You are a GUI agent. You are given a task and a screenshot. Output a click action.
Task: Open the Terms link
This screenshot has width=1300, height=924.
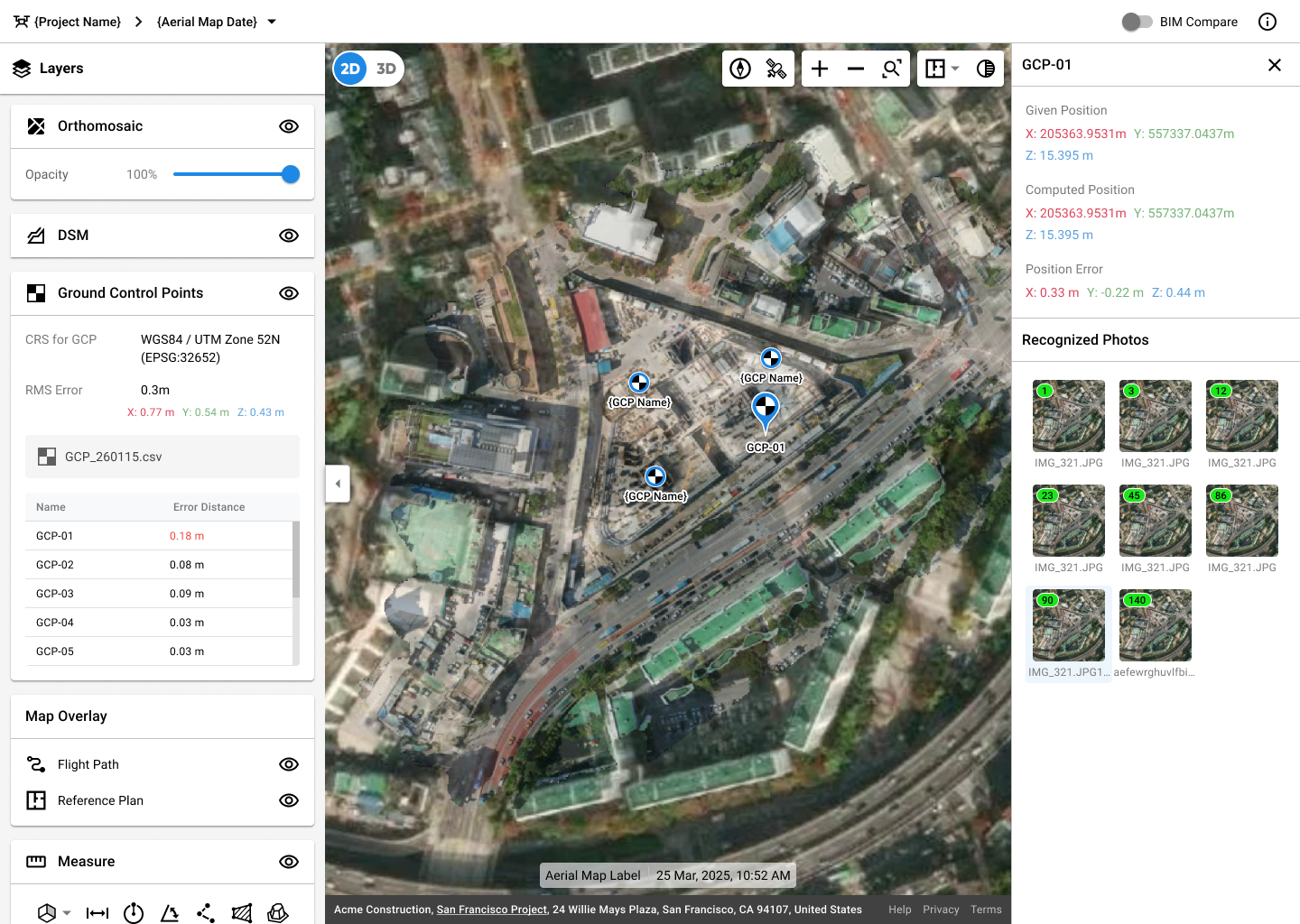pyautogui.click(x=986, y=910)
